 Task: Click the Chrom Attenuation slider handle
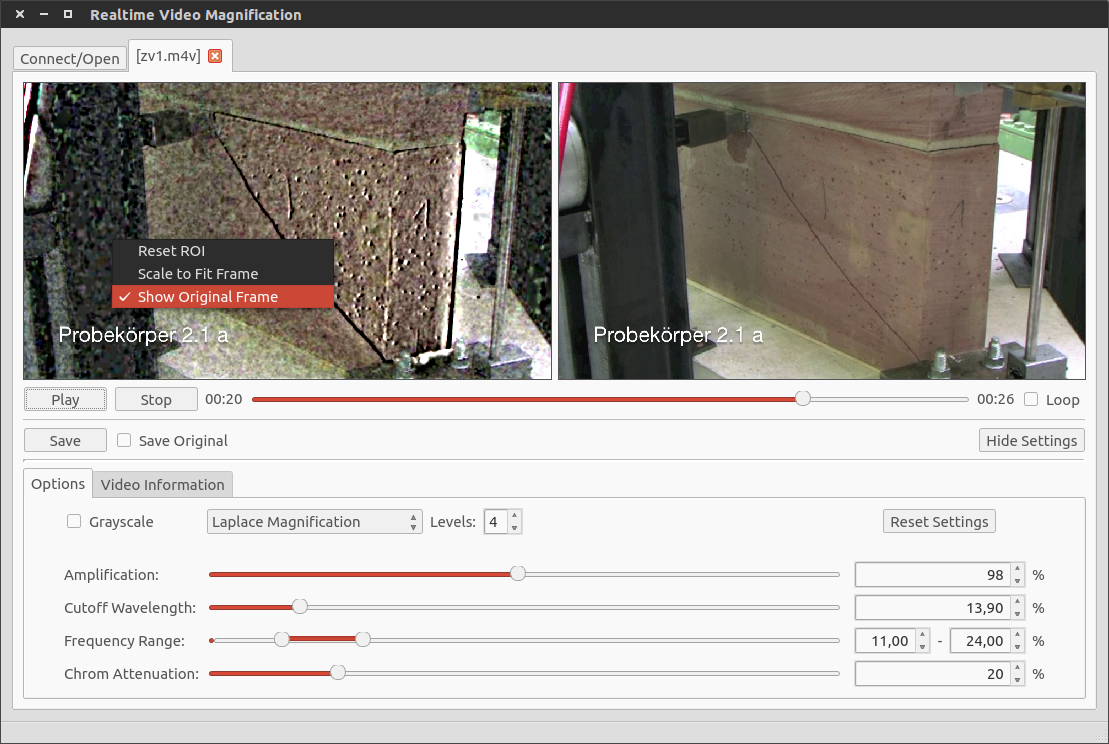click(337, 673)
